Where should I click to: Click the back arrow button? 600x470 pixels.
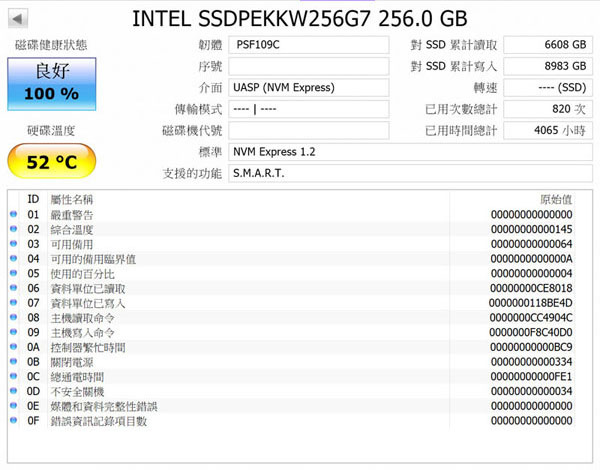tap(18, 19)
